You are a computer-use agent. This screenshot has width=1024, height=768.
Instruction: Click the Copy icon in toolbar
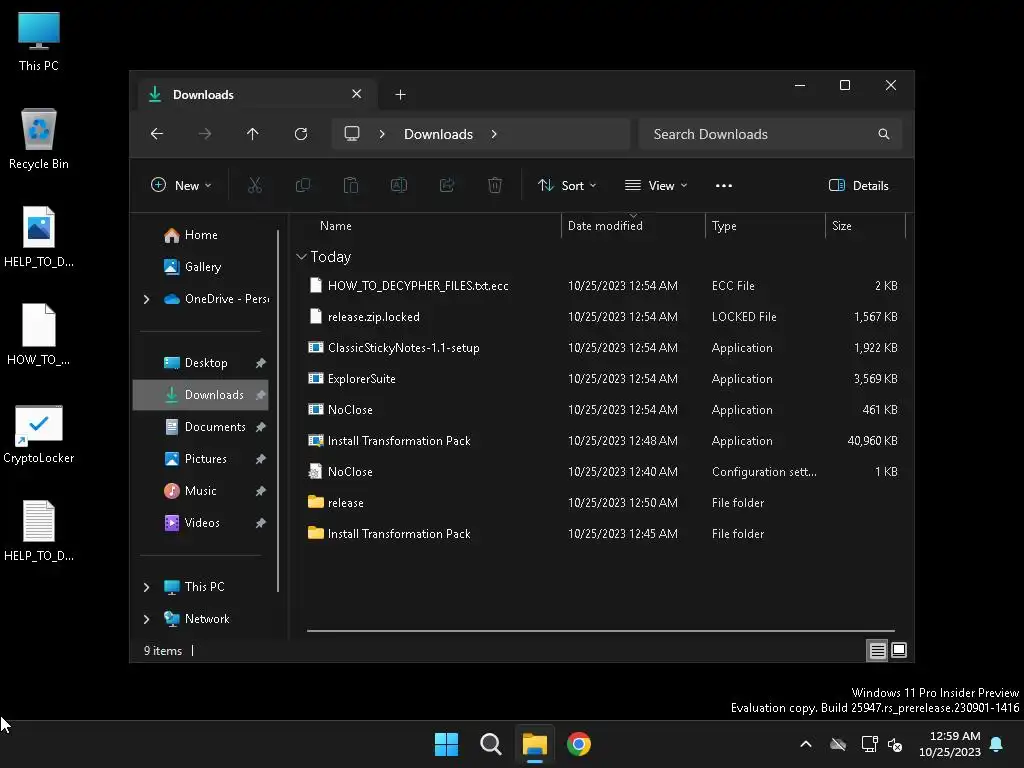[302, 185]
